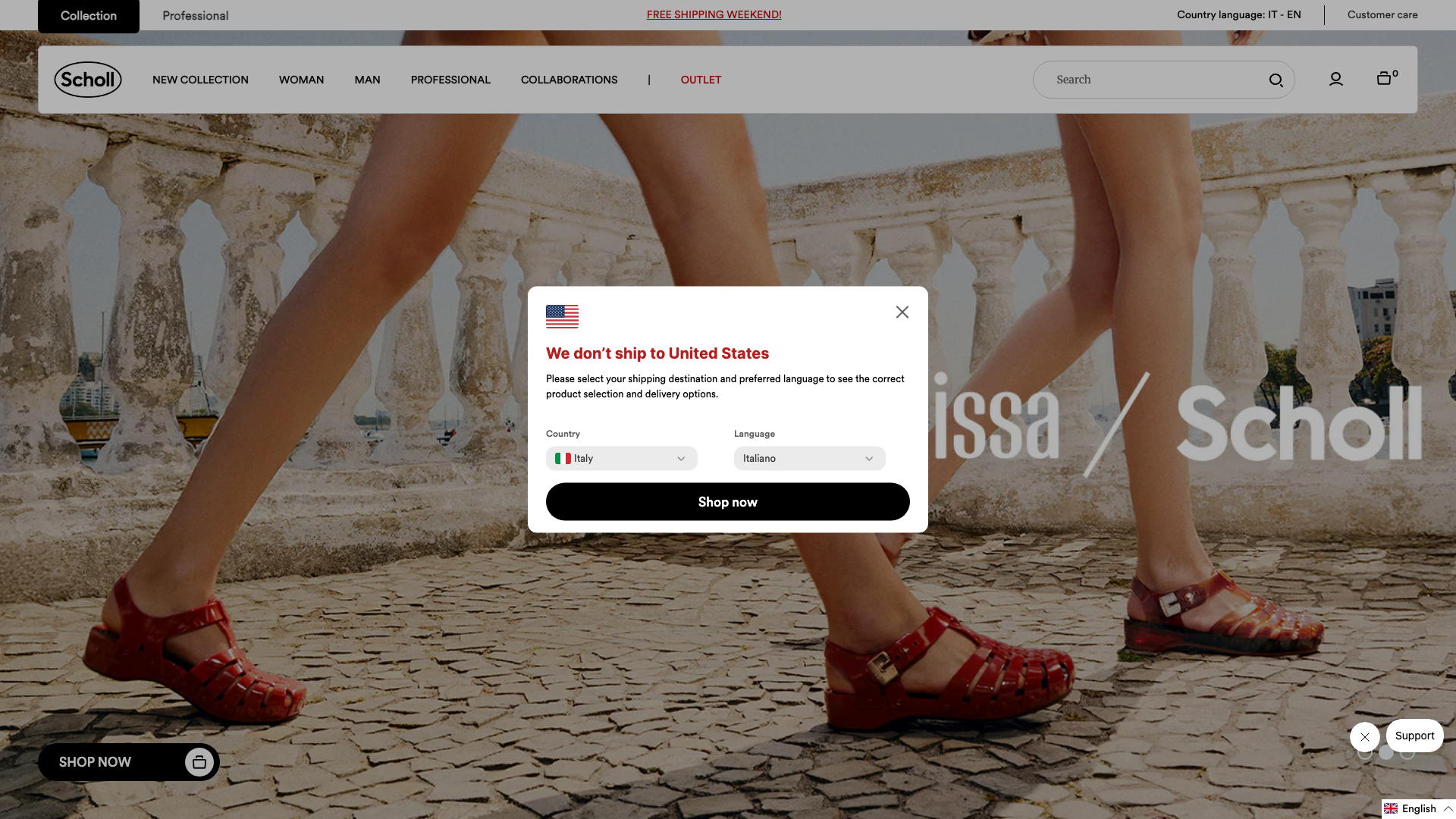This screenshot has width=1456, height=819.
Task: Select the first carousel slide dot
Action: pyautogui.click(x=1365, y=753)
